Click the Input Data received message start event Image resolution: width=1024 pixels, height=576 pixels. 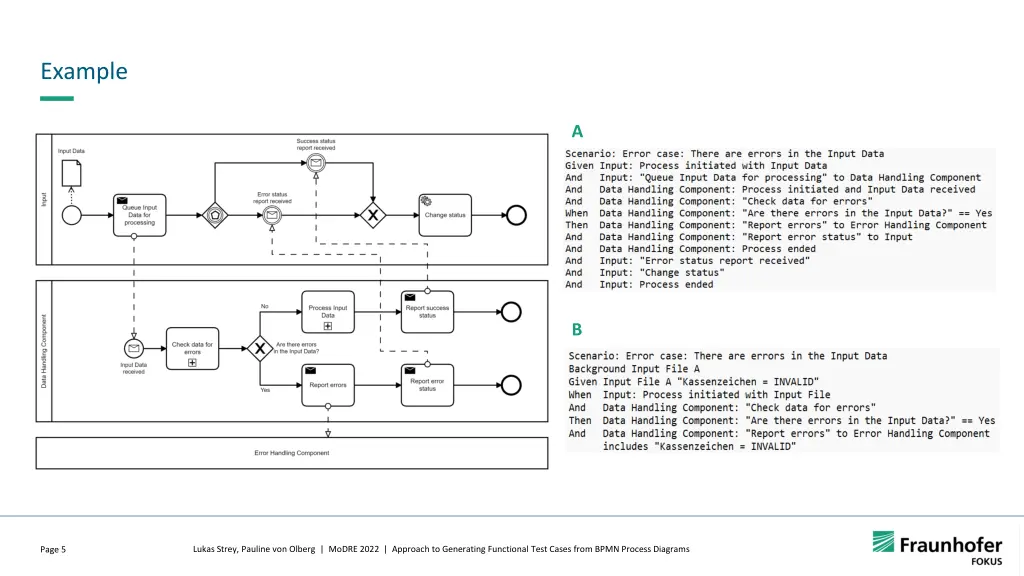tap(134, 348)
